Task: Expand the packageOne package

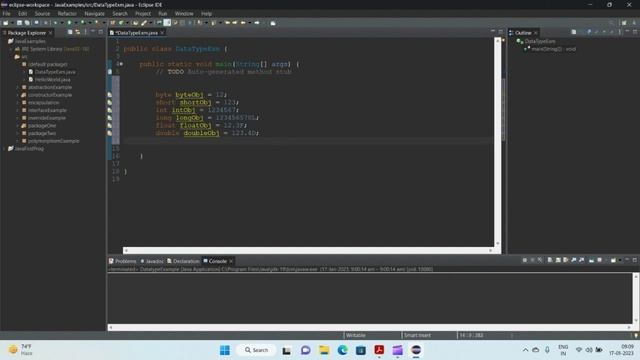Action: pos(18,126)
